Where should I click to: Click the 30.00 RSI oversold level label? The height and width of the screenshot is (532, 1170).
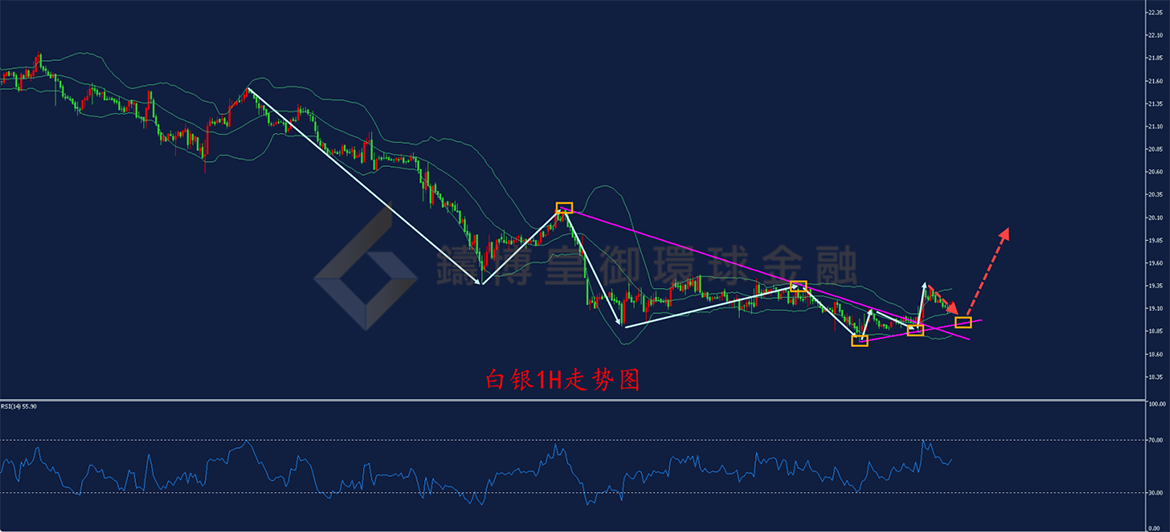coord(1156,492)
